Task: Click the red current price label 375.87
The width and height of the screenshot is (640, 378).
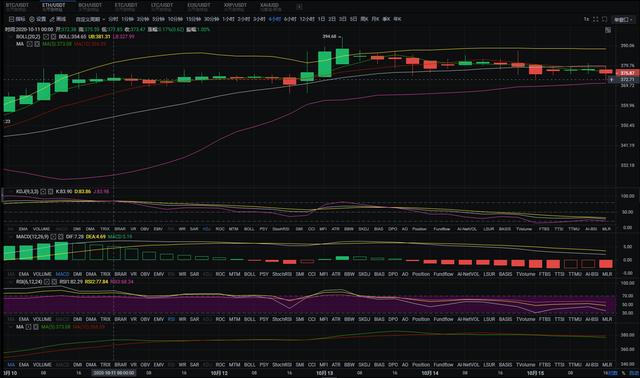Action: pyautogui.click(x=627, y=73)
